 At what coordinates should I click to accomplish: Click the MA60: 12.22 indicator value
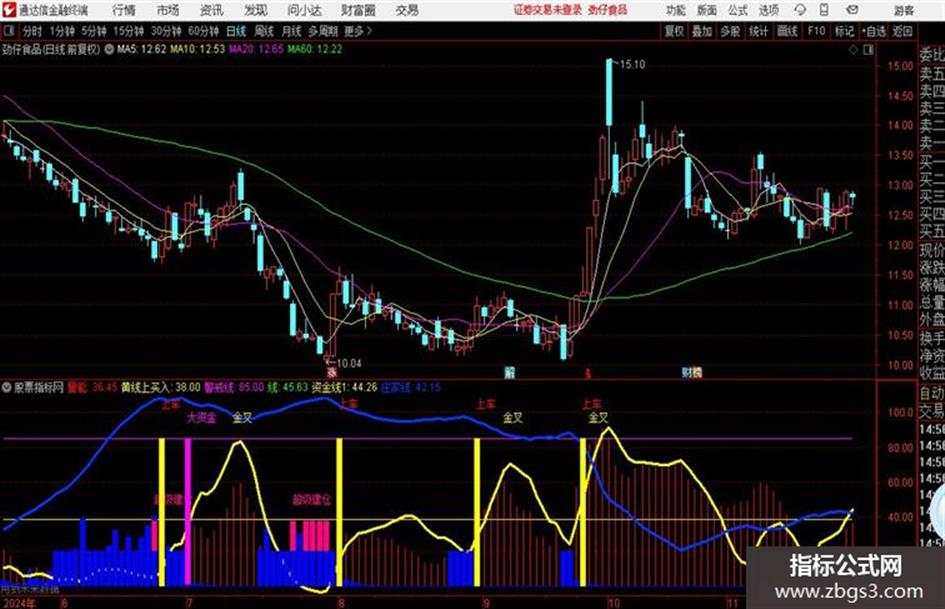click(315, 50)
